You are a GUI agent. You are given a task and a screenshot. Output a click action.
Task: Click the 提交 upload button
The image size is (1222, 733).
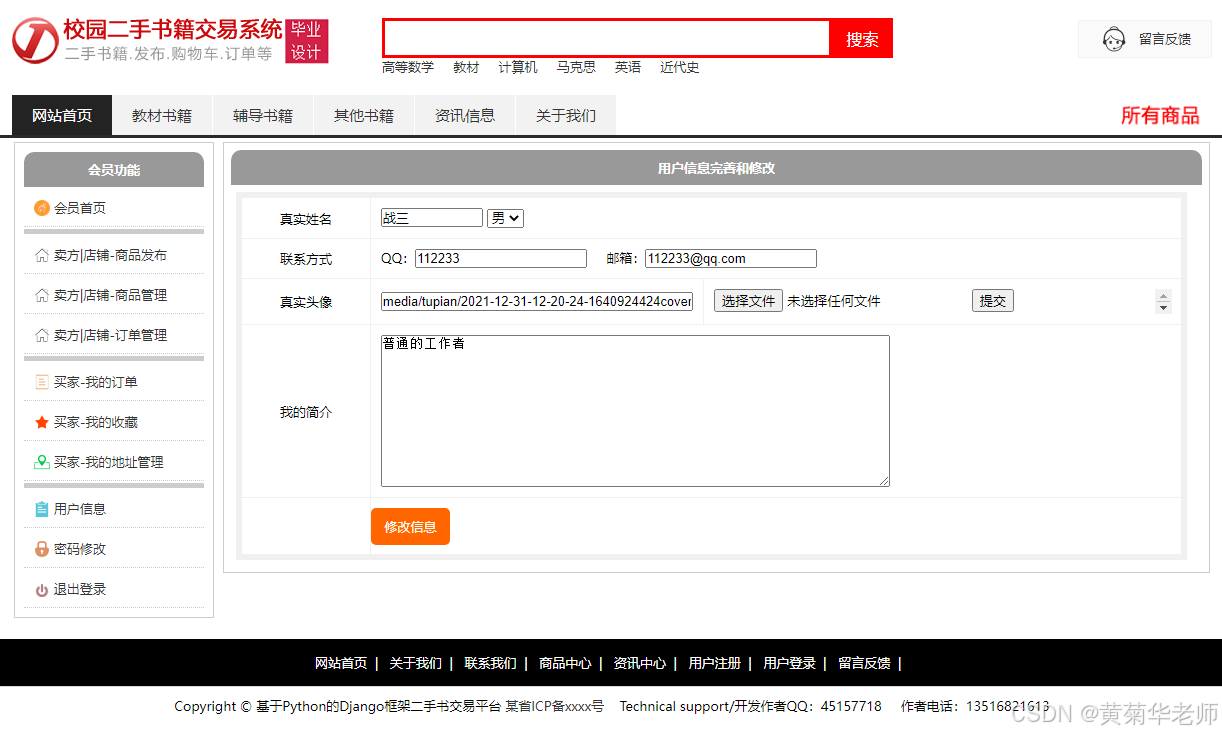pyautogui.click(x=993, y=301)
